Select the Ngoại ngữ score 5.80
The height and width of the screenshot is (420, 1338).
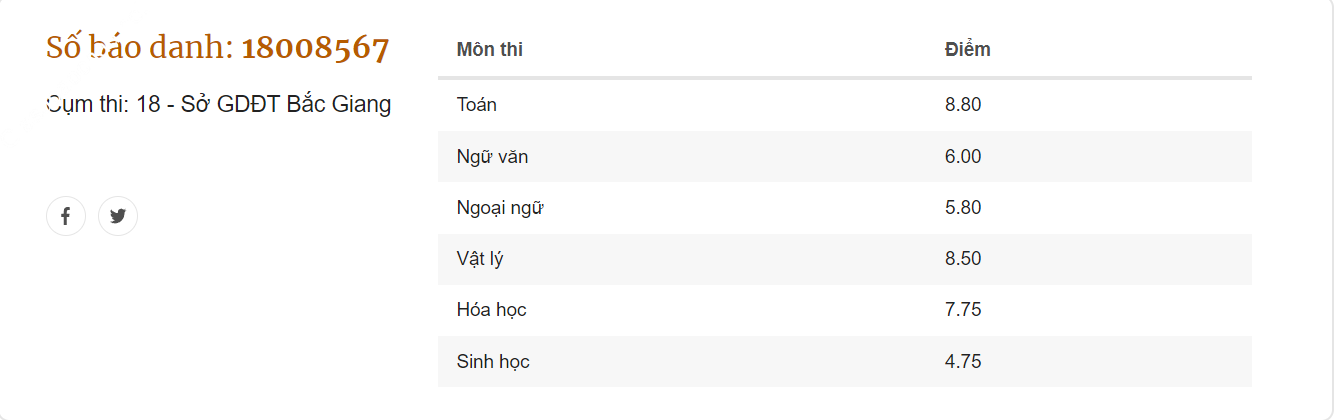click(963, 208)
